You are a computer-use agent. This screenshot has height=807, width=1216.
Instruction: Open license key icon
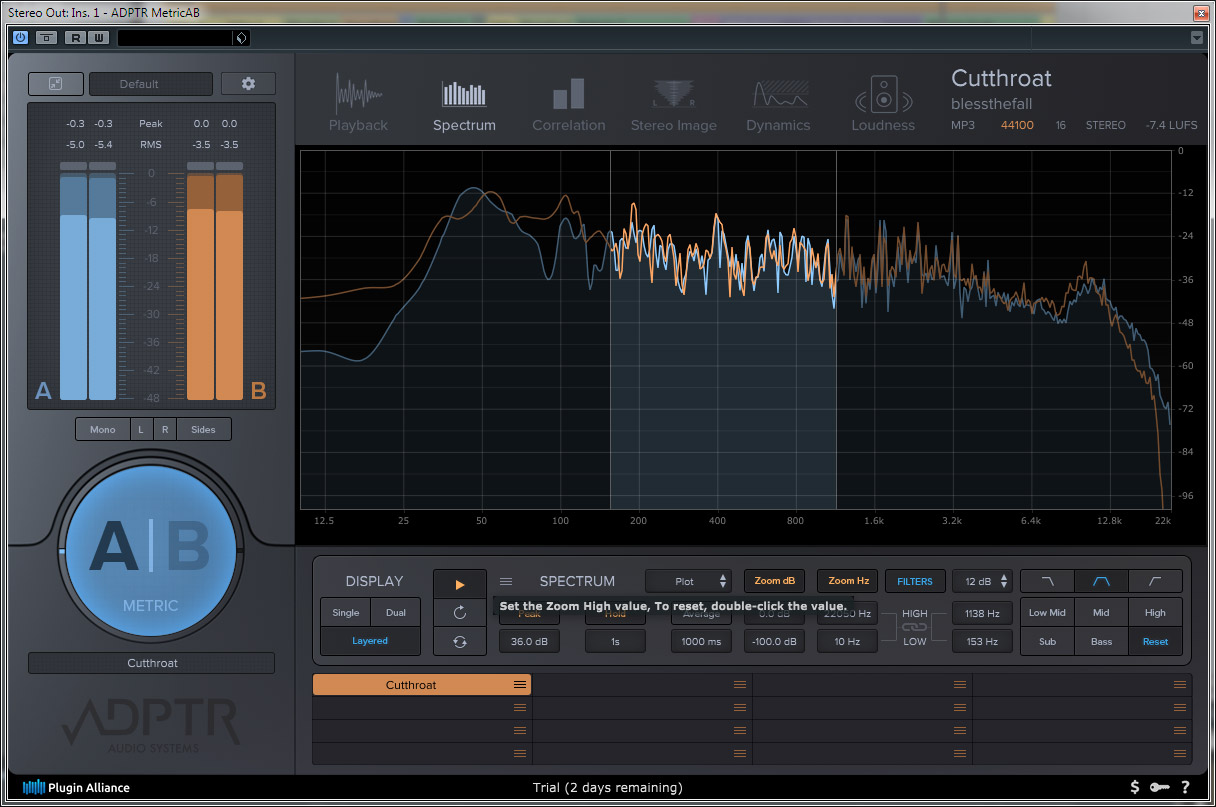[1160, 787]
